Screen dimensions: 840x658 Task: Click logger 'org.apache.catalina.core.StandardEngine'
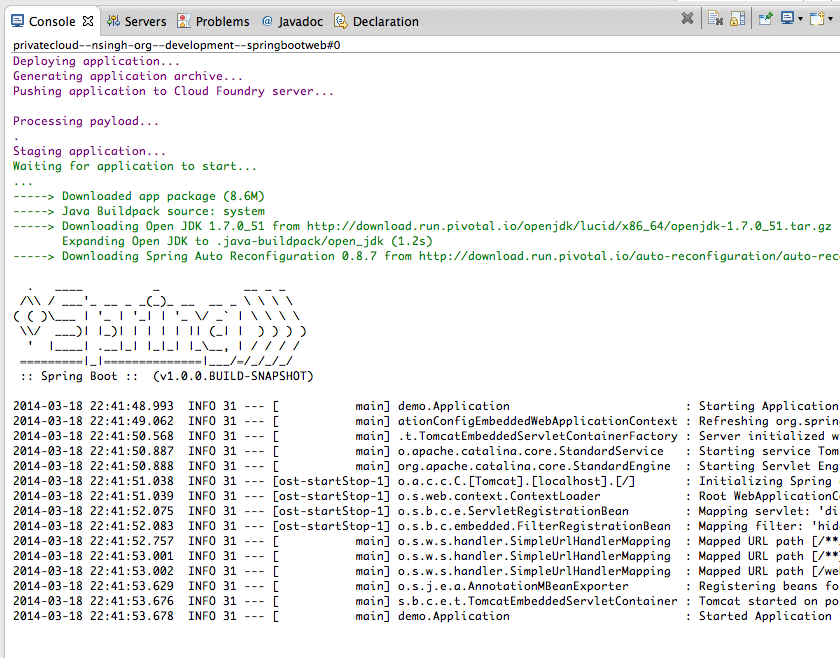point(534,466)
